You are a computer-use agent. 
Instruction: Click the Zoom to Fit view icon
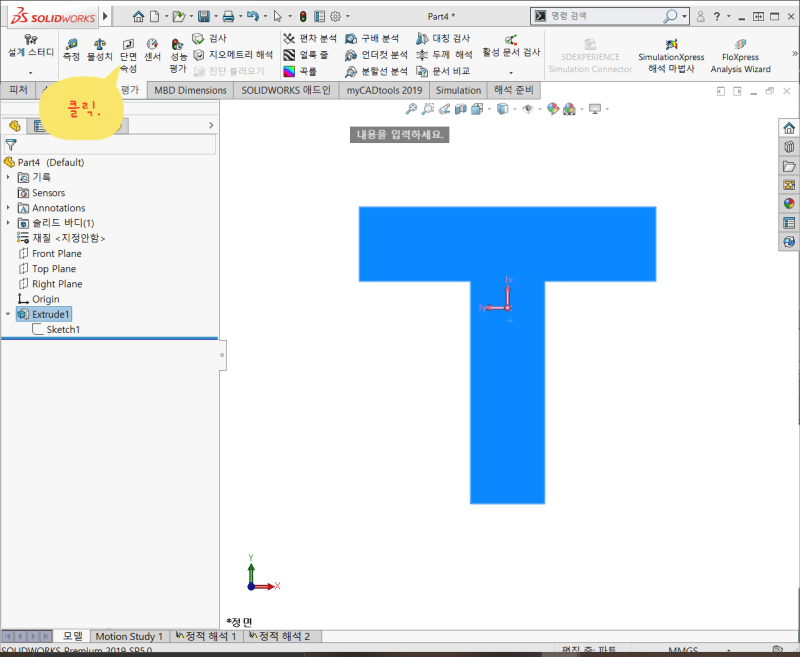coord(411,109)
